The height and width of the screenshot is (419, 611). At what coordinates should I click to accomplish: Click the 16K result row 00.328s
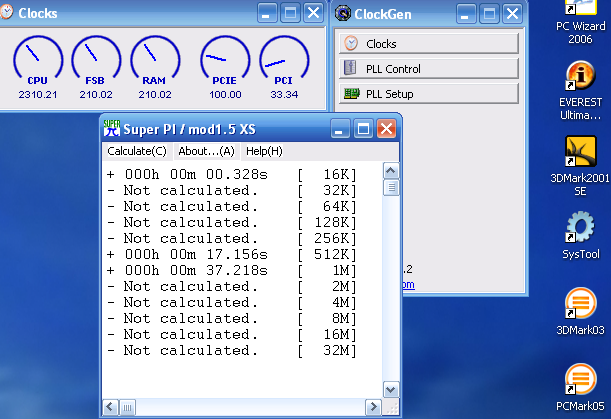click(x=231, y=174)
